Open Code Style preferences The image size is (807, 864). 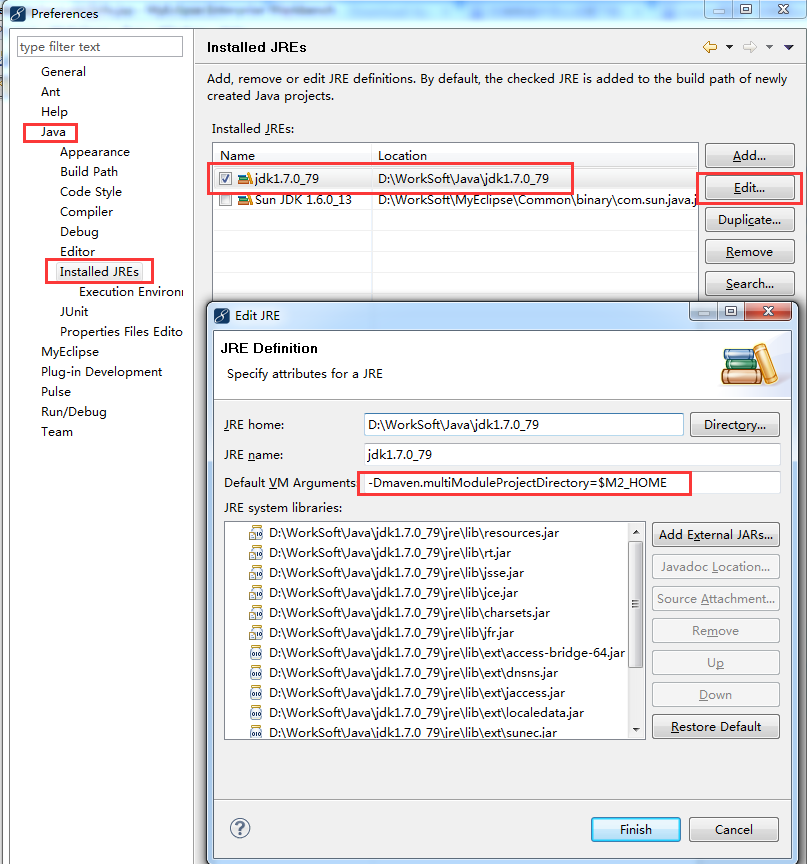click(x=91, y=192)
